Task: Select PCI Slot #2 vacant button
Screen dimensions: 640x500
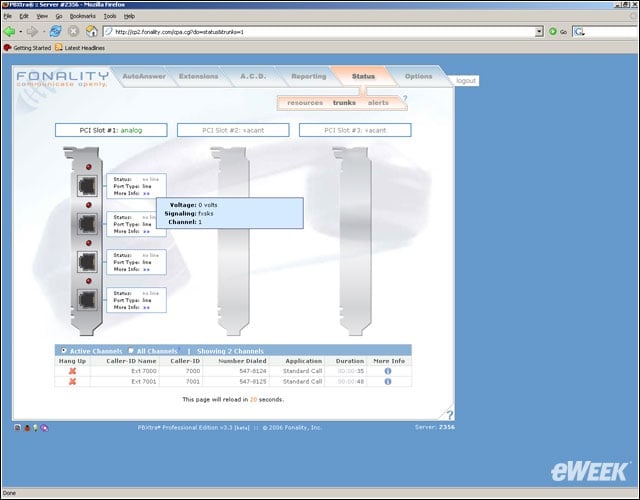Action: click(233, 130)
